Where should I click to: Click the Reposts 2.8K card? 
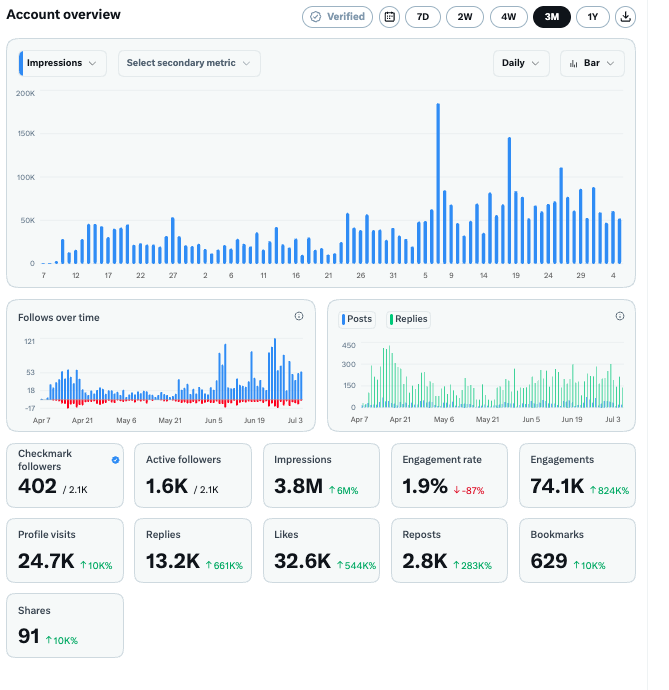click(449, 551)
